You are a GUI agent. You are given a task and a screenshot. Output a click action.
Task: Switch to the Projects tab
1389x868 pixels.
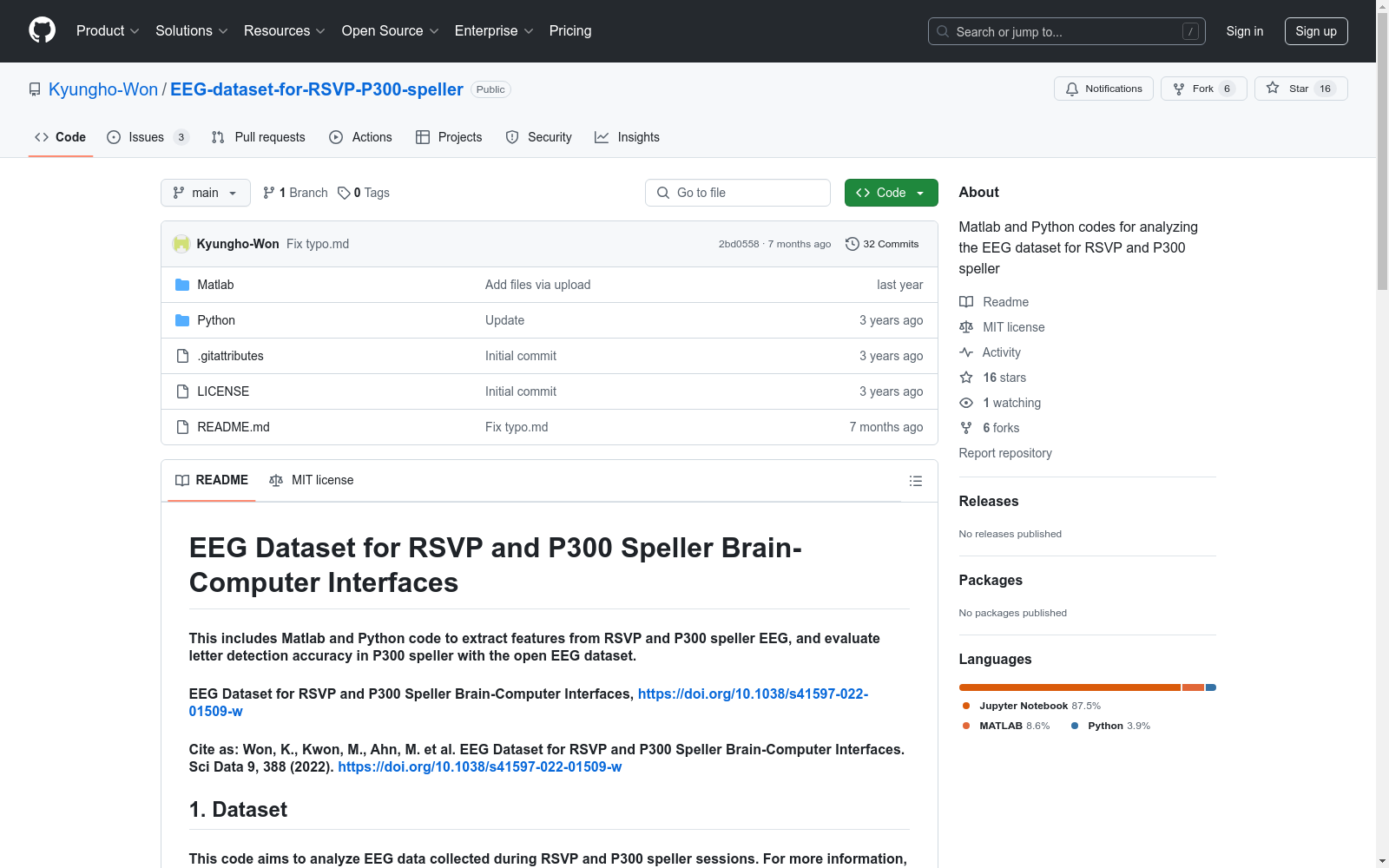pyautogui.click(x=449, y=137)
